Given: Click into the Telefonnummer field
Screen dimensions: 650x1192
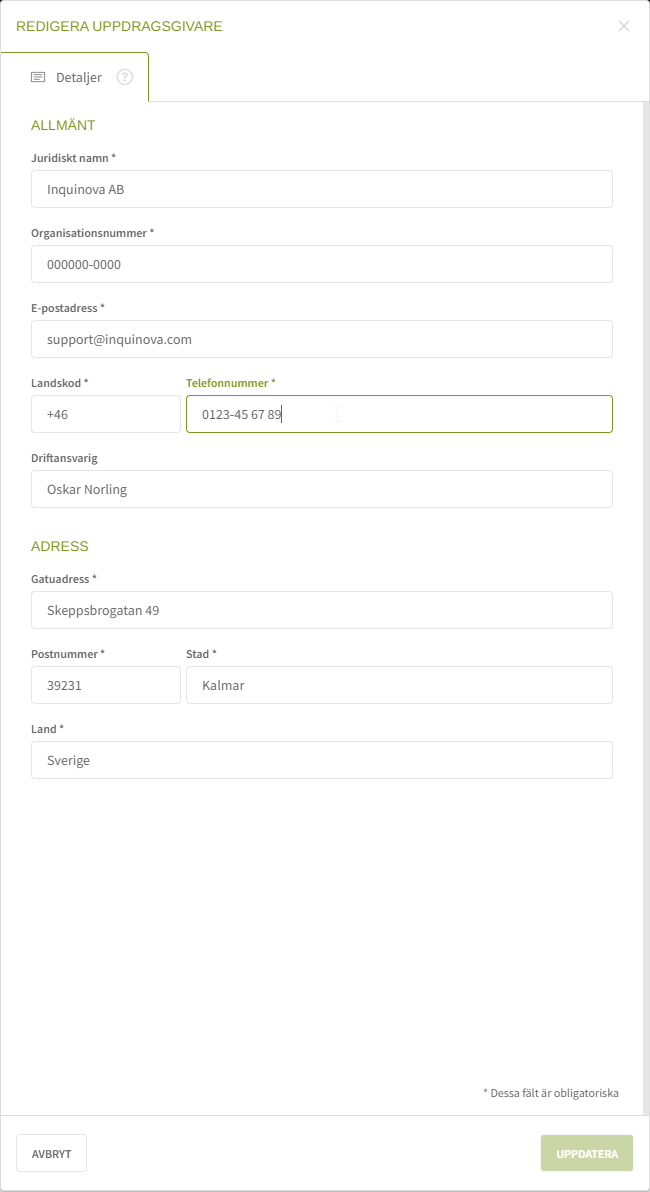Looking at the screenshot, I should tap(398, 414).
